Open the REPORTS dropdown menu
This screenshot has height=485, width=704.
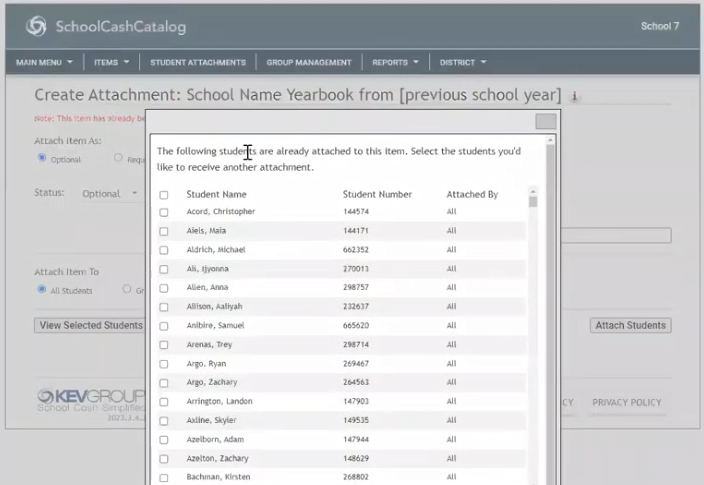395,62
